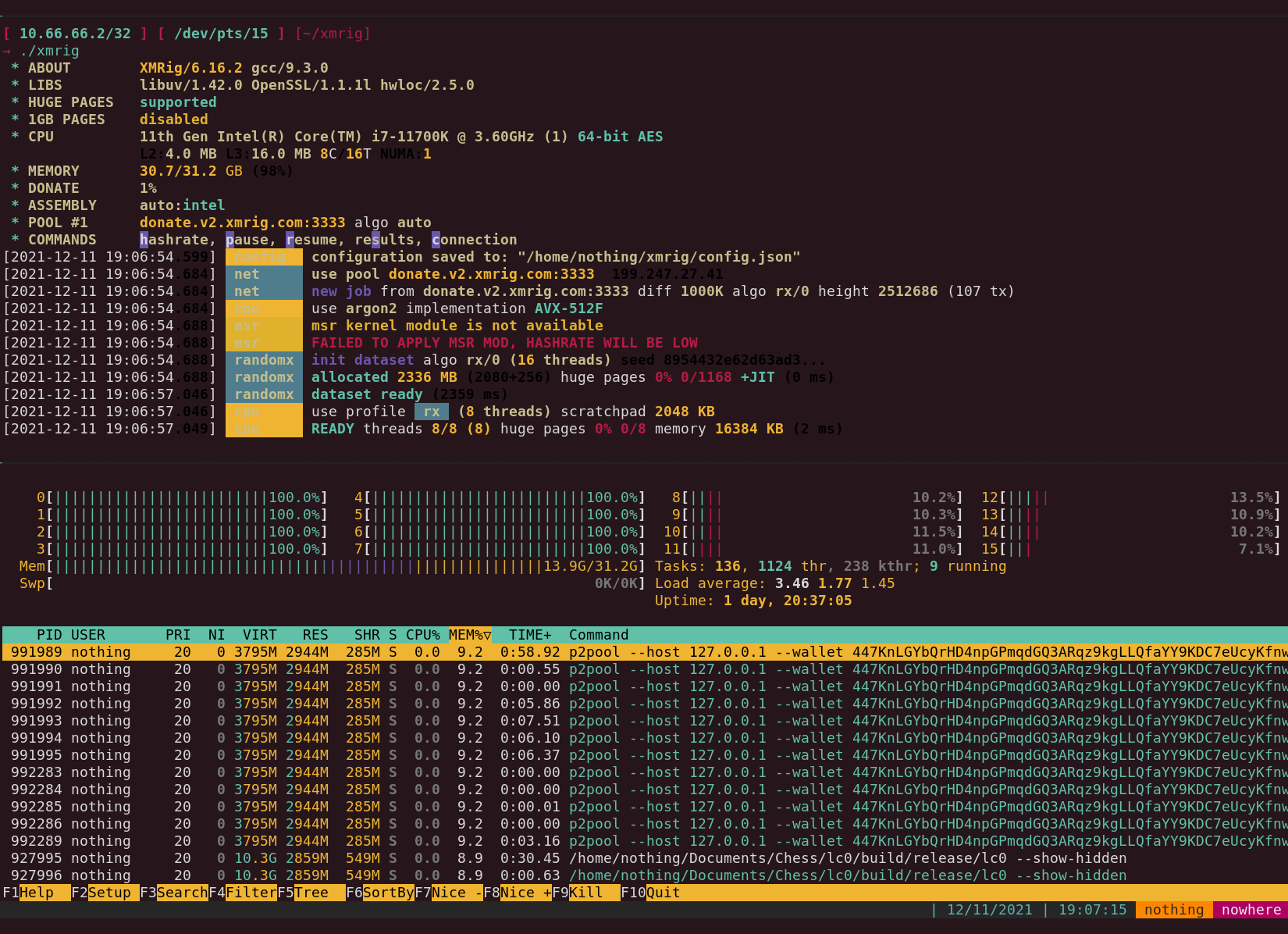Image resolution: width=1288 pixels, height=934 pixels.
Task: Sort by the NI column header
Action: pyautogui.click(x=217, y=635)
